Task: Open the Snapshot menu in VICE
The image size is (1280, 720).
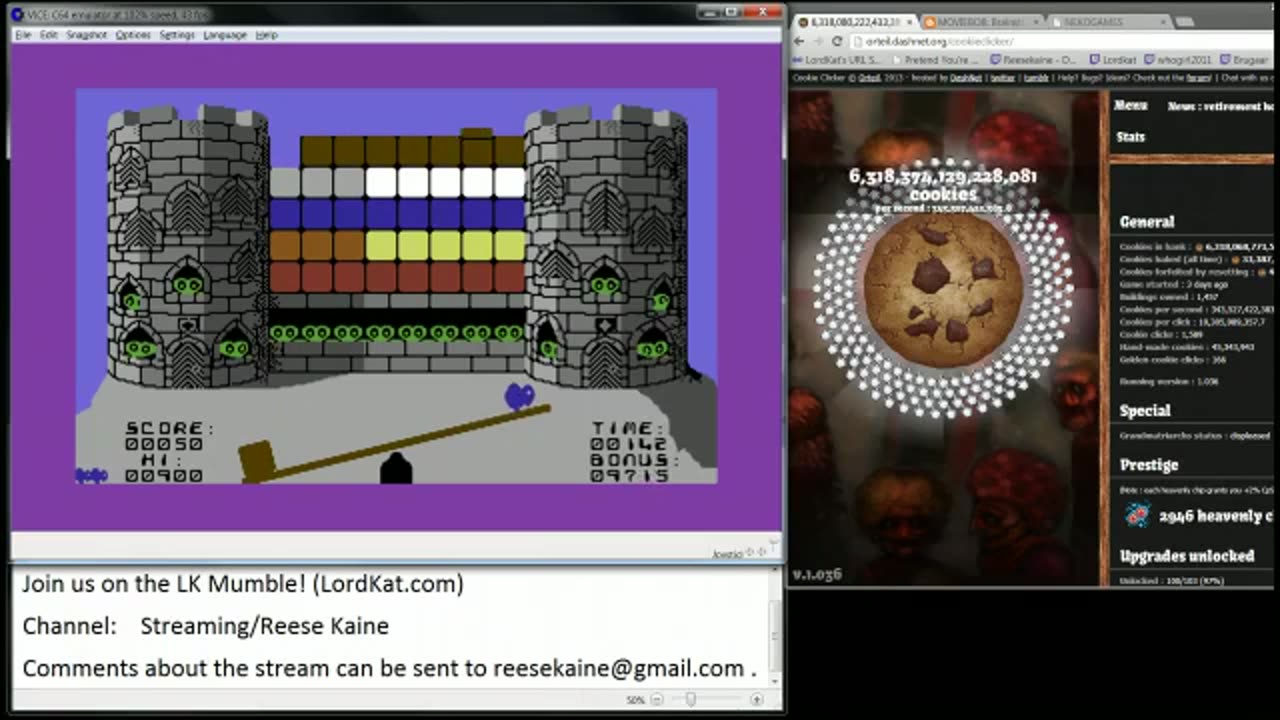Action: click(87, 35)
